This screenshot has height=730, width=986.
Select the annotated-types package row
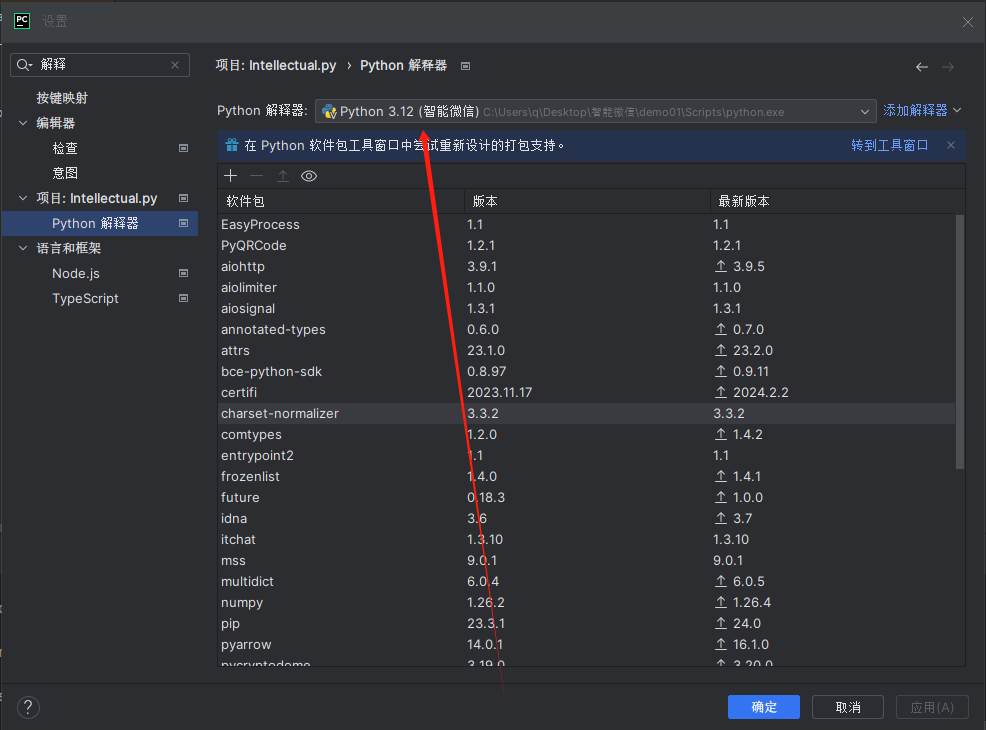(x=587, y=329)
